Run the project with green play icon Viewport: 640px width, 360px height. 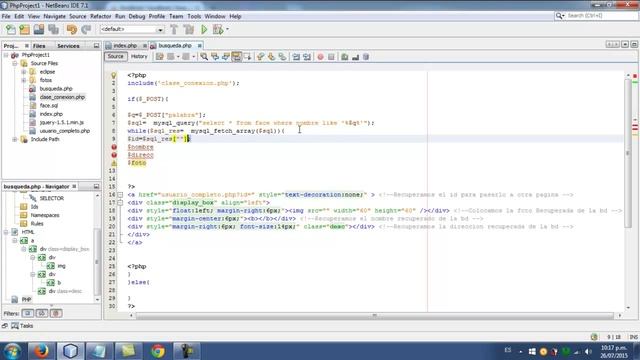204,29
